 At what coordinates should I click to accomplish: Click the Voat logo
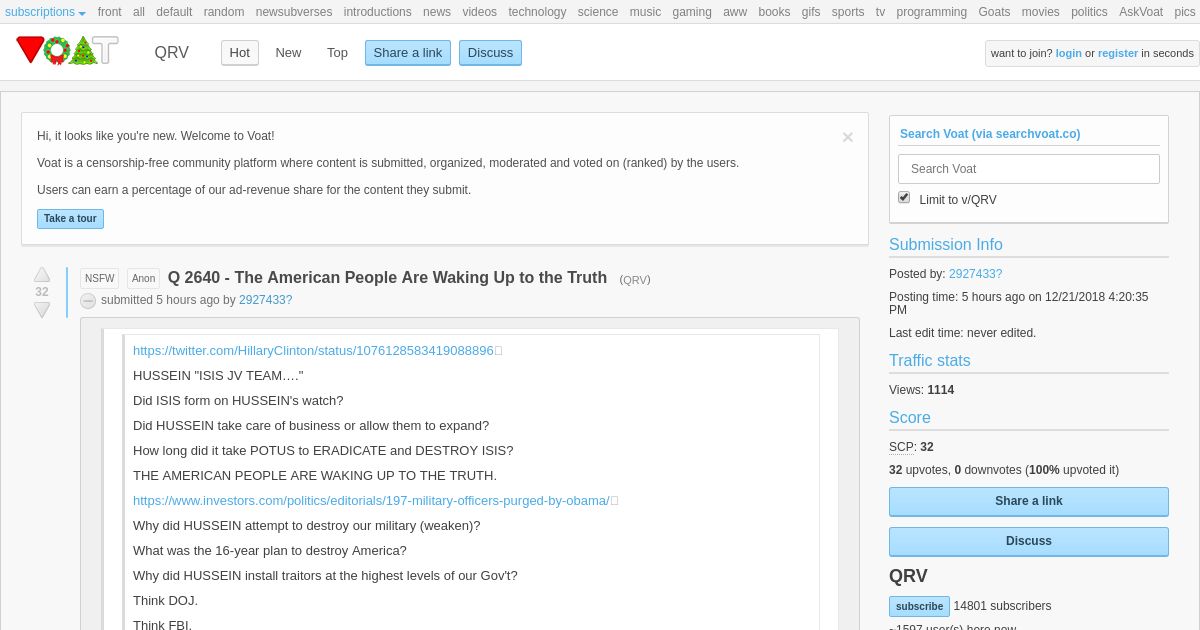click(x=67, y=50)
